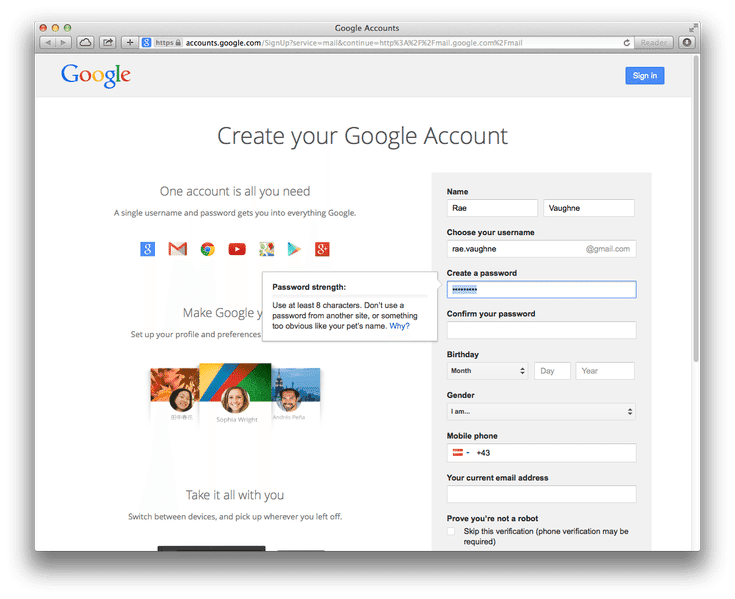Click the last name field containing Vaughne

pos(589,208)
